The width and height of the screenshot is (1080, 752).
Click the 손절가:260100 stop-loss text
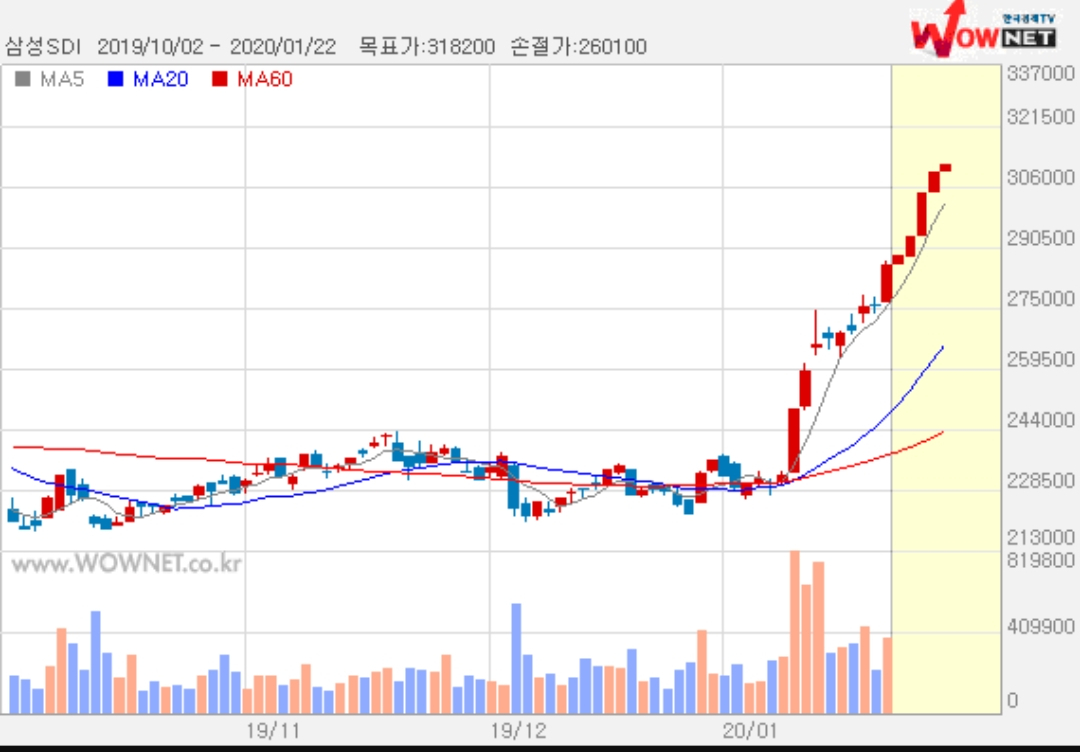click(579, 47)
